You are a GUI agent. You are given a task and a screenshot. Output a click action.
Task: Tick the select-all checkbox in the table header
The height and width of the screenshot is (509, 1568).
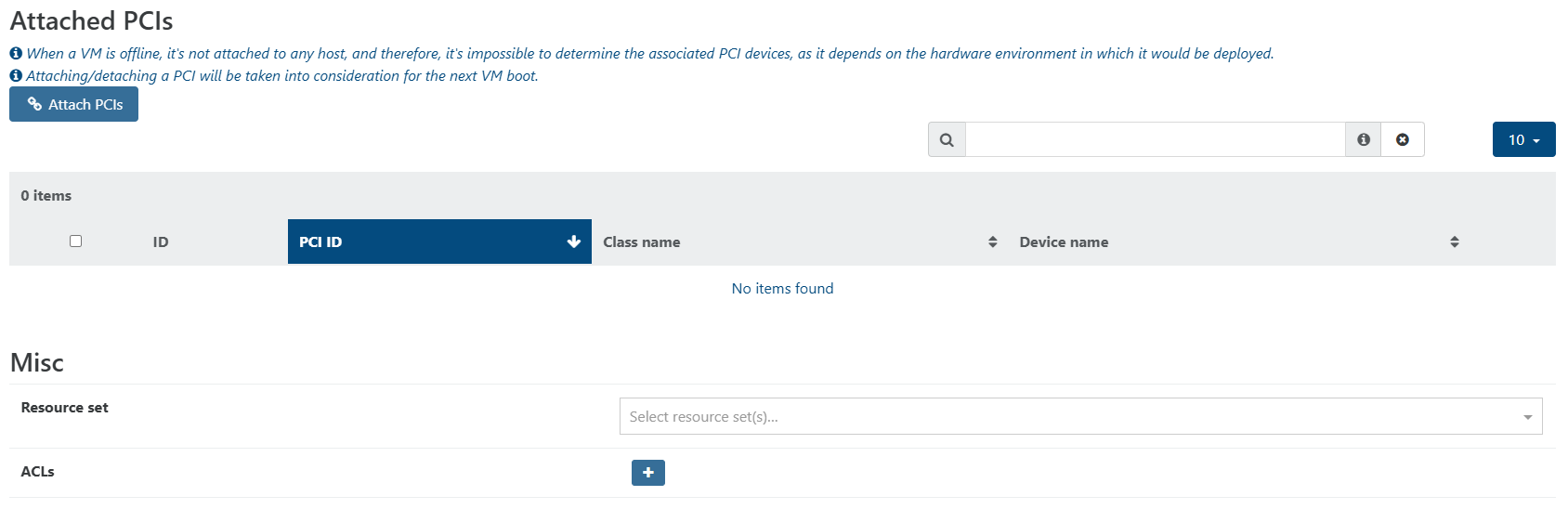pyautogui.click(x=76, y=241)
